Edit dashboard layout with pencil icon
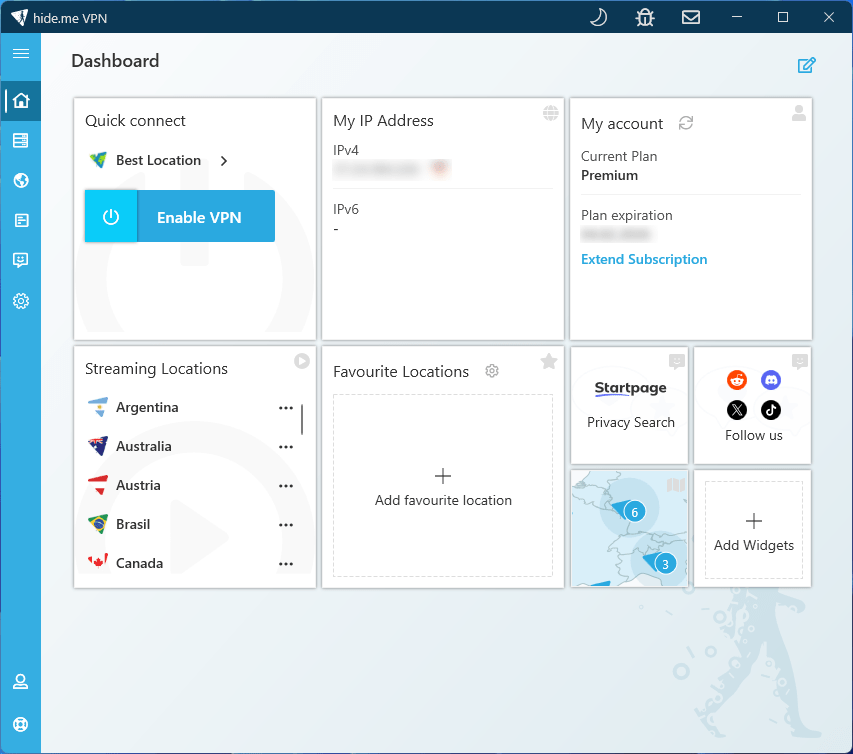Viewport: 853px width, 754px height. pyautogui.click(x=806, y=65)
